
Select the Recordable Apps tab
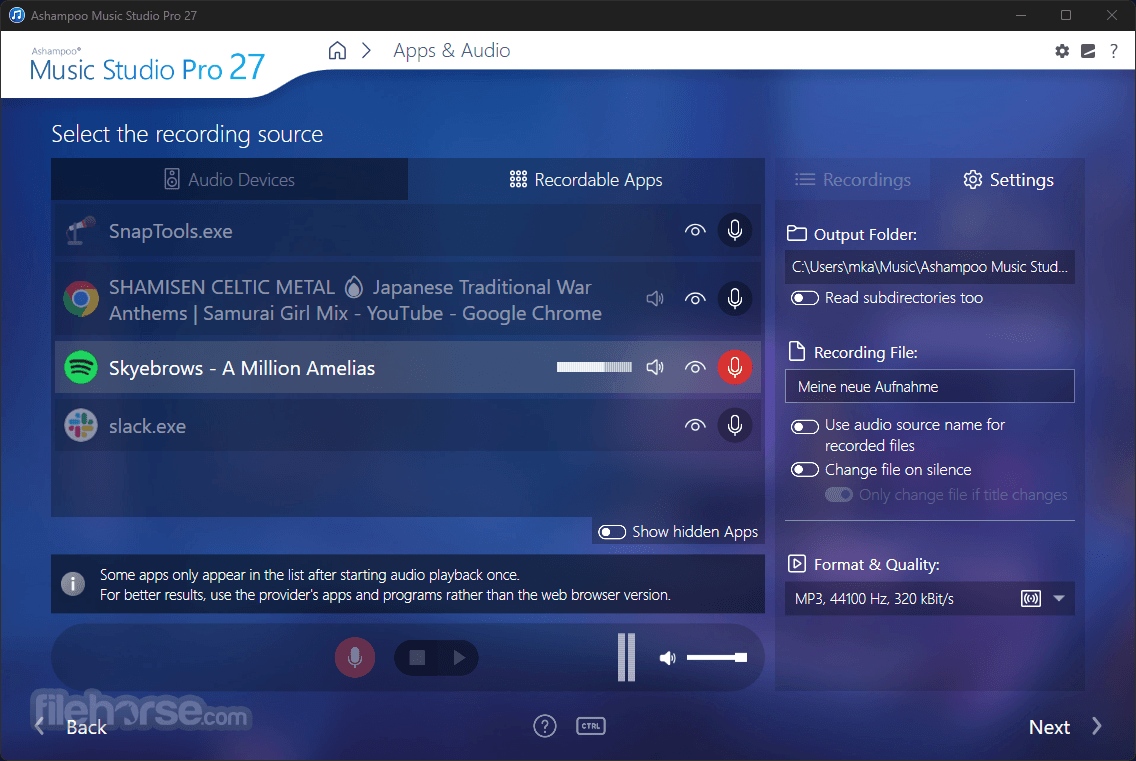586,179
